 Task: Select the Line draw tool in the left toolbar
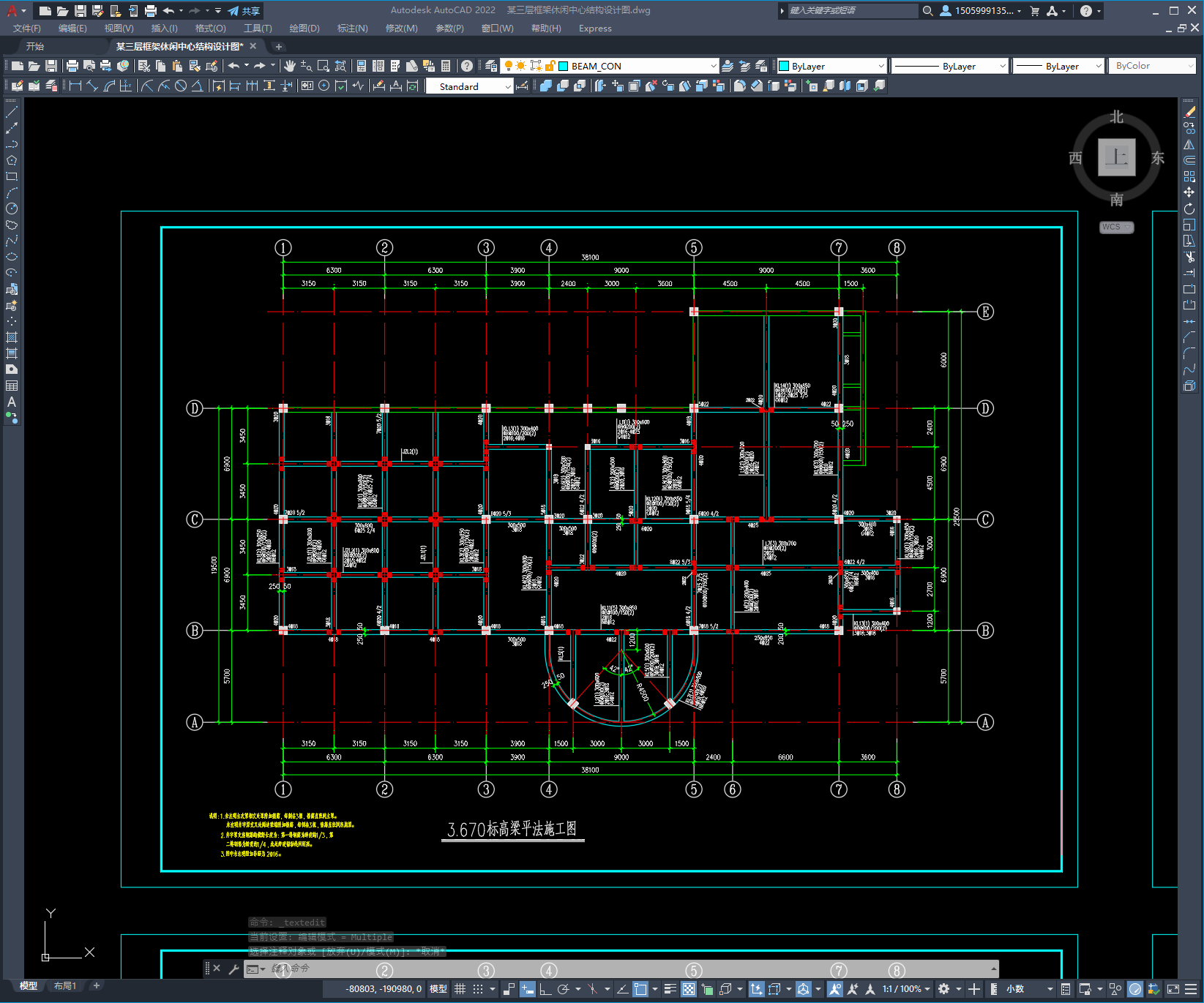12,112
